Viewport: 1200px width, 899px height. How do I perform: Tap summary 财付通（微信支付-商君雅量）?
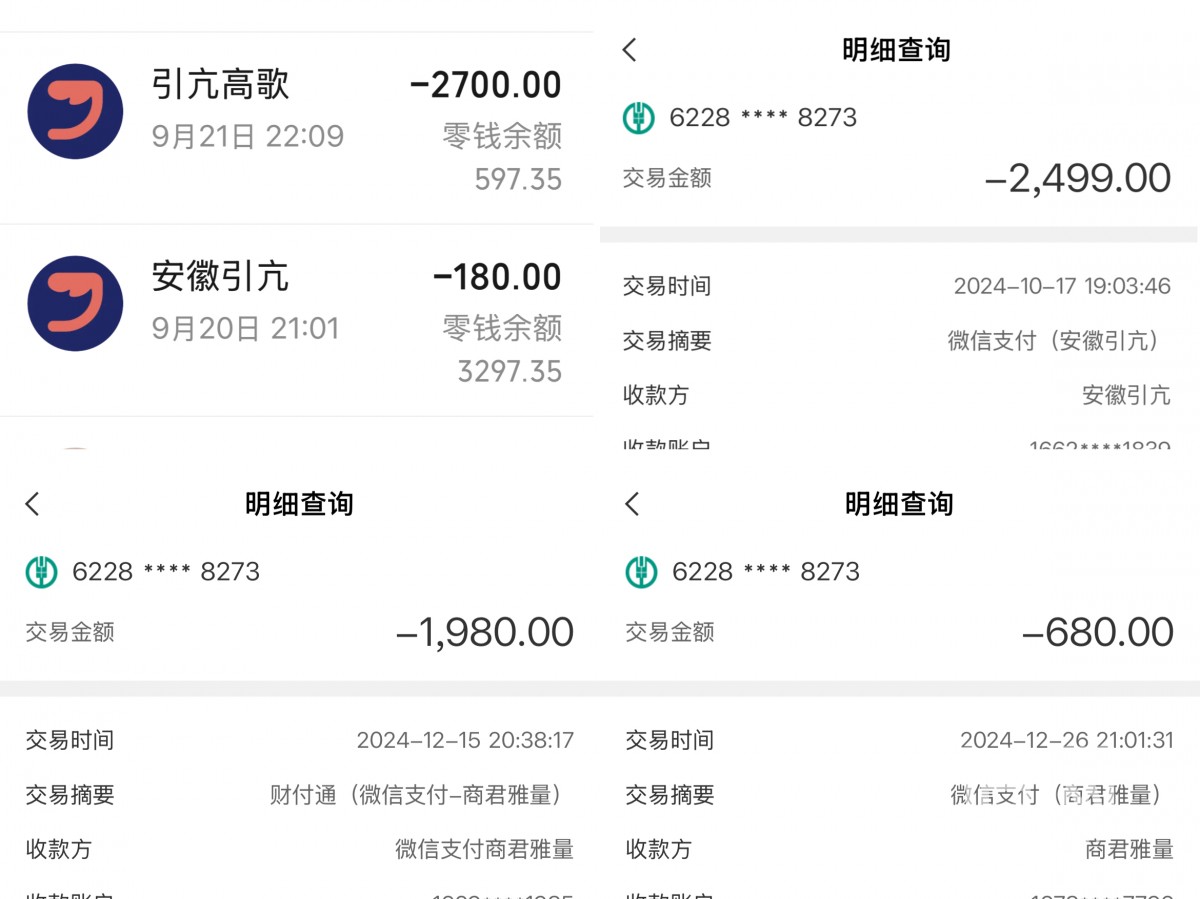point(421,796)
